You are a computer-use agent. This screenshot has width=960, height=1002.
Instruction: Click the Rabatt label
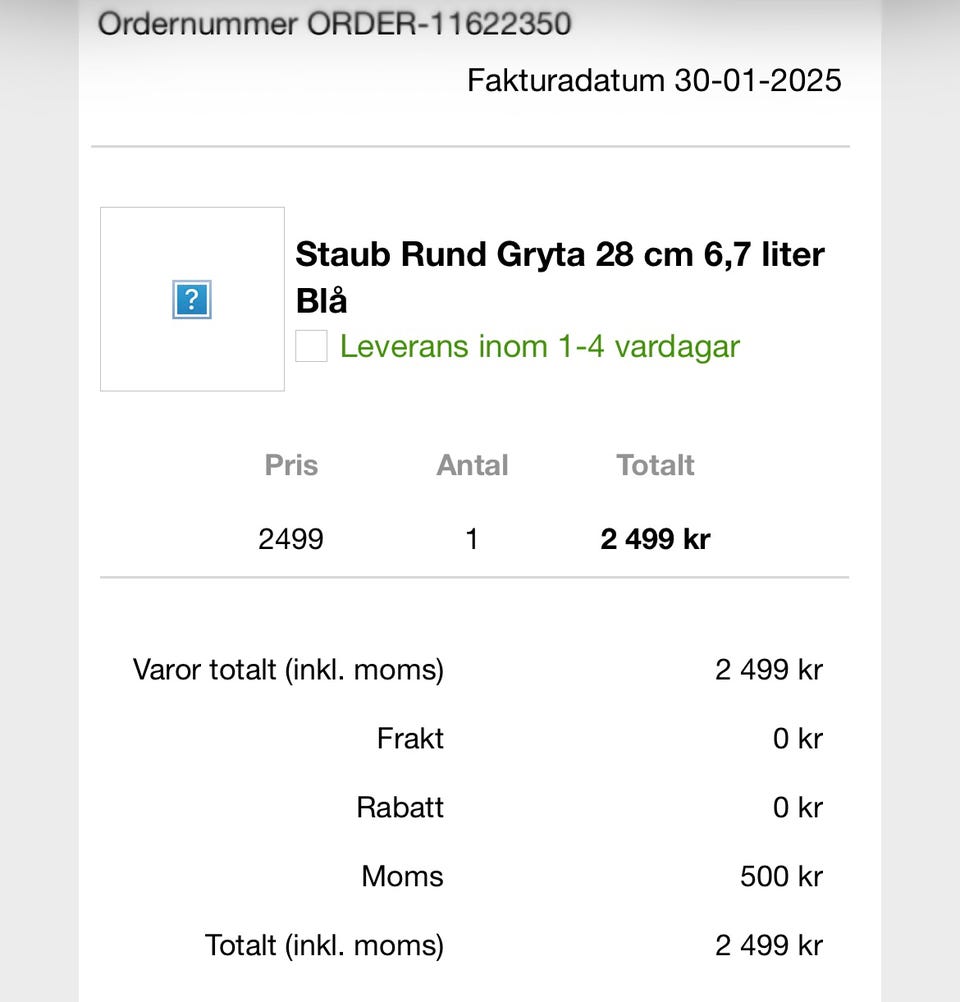coord(400,807)
